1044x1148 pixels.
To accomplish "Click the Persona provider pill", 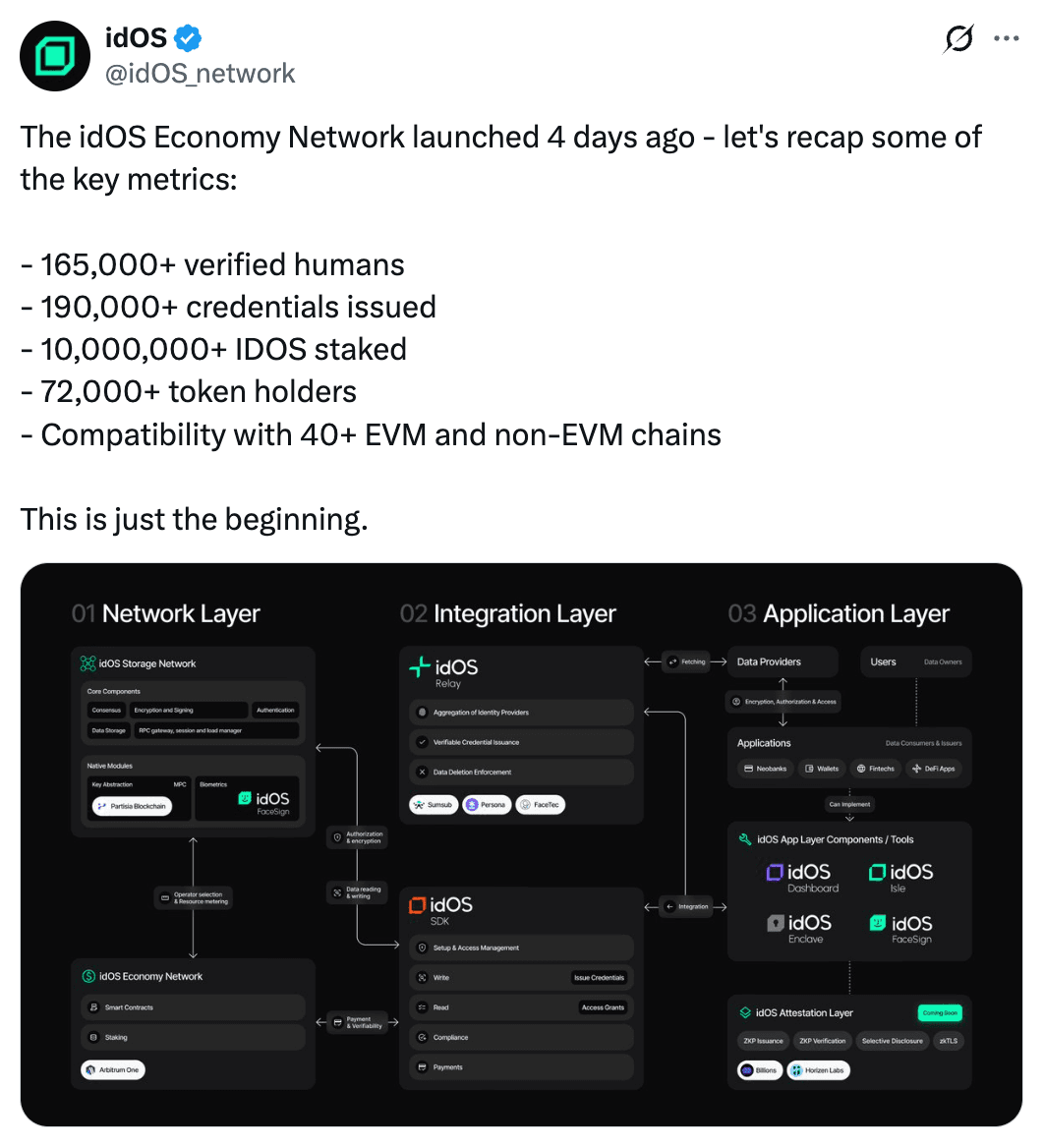I will pyautogui.click(x=486, y=805).
